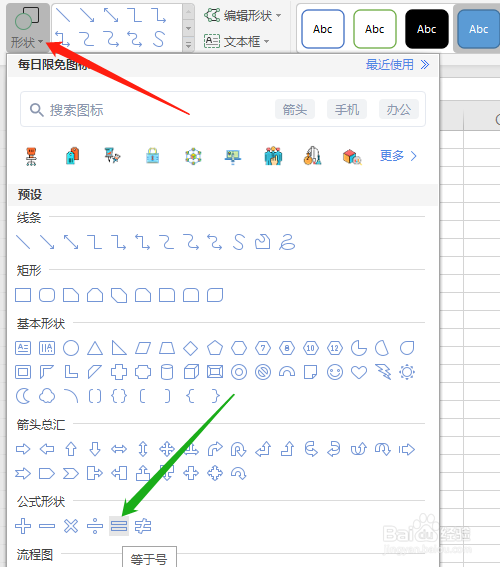The height and width of the screenshot is (567, 500).
Task: Select the U-turn arrow shape
Action: pyautogui.click(x=239, y=449)
